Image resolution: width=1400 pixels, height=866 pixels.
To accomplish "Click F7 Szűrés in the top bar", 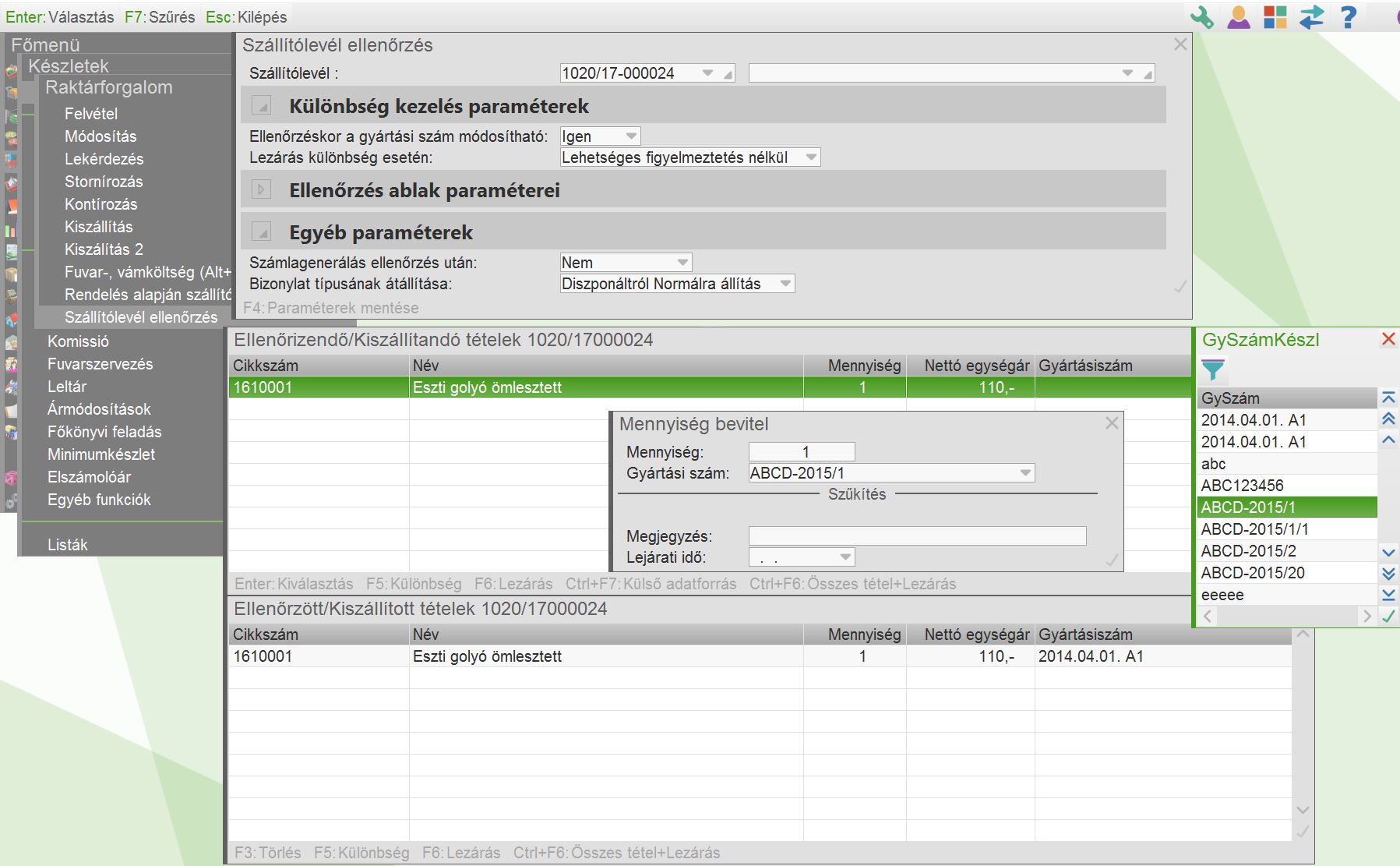I will click(160, 17).
